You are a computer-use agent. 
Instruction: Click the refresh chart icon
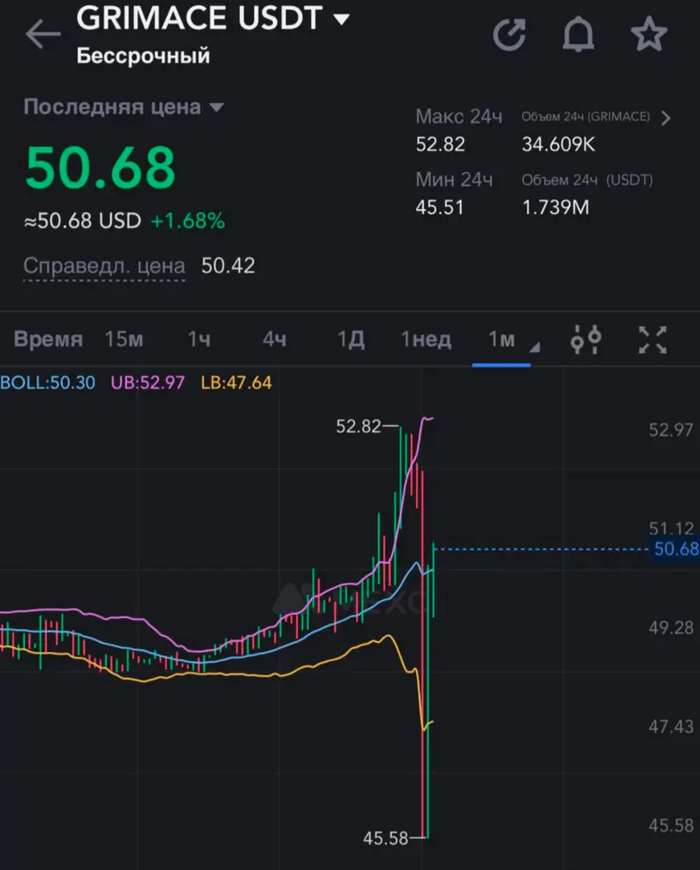point(510,35)
